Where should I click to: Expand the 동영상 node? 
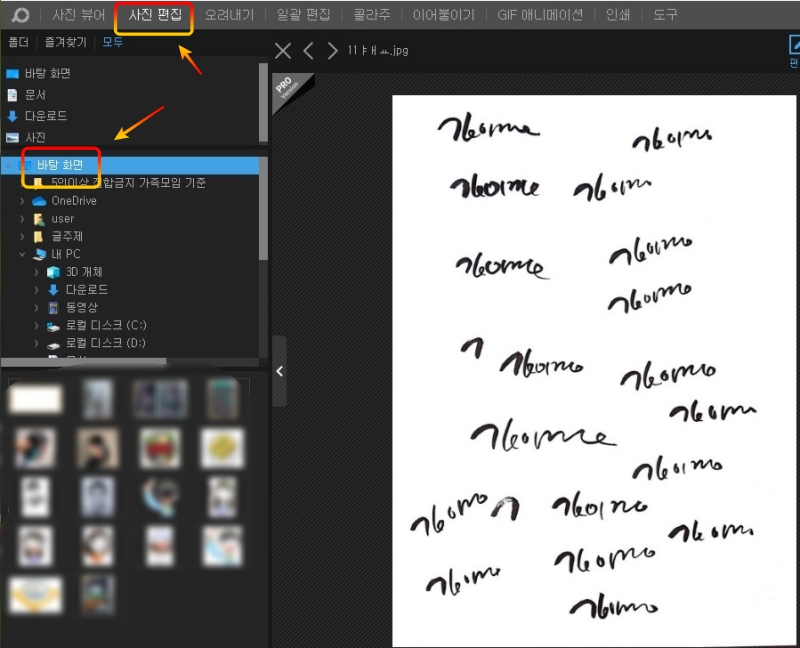click(x=36, y=308)
